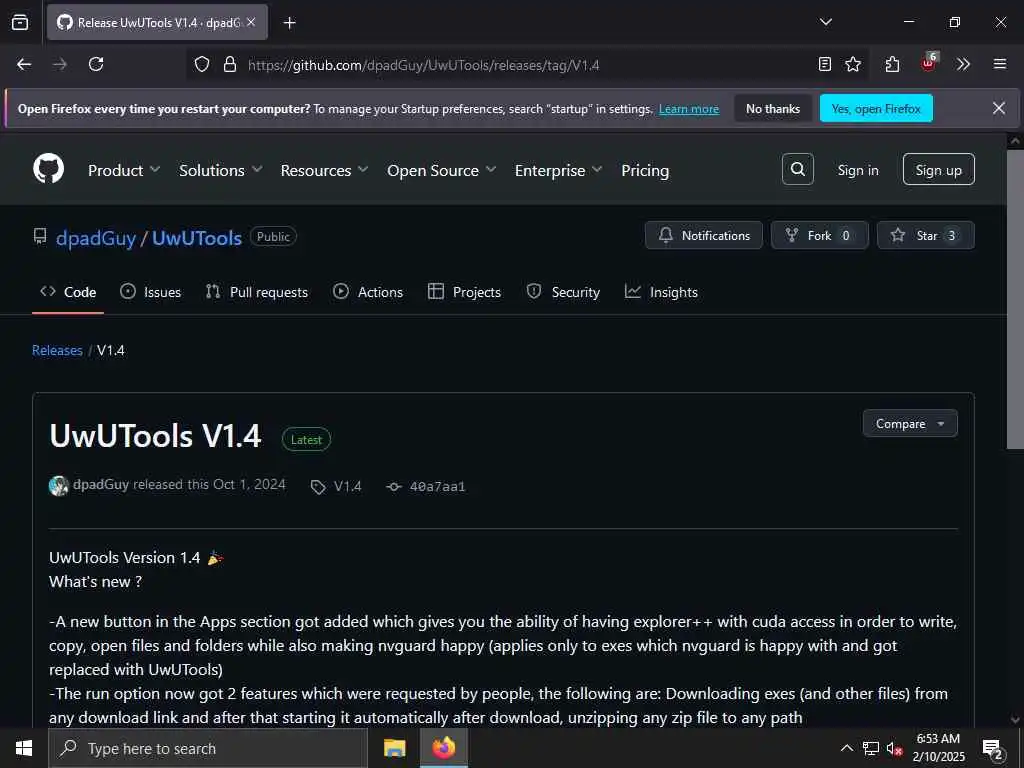Expand the Resources menu

(325, 170)
